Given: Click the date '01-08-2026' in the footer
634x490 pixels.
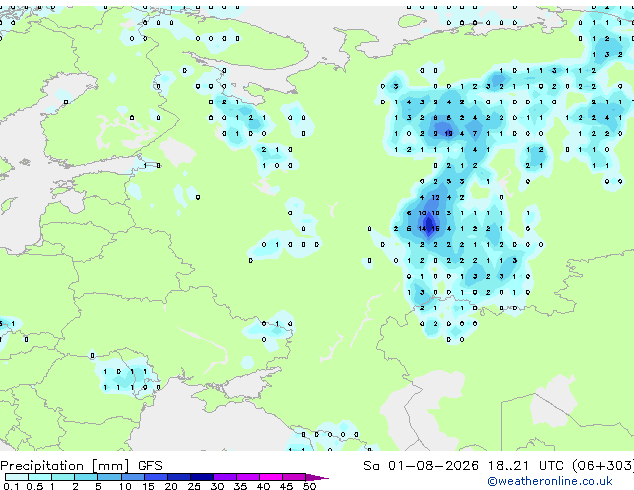Looking at the screenshot, I should 433,466.
